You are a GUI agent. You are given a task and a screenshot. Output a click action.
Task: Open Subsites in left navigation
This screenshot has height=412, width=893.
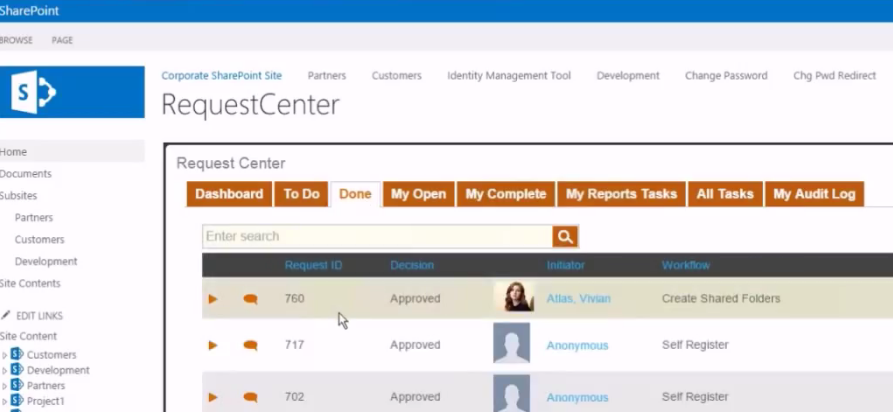19,195
